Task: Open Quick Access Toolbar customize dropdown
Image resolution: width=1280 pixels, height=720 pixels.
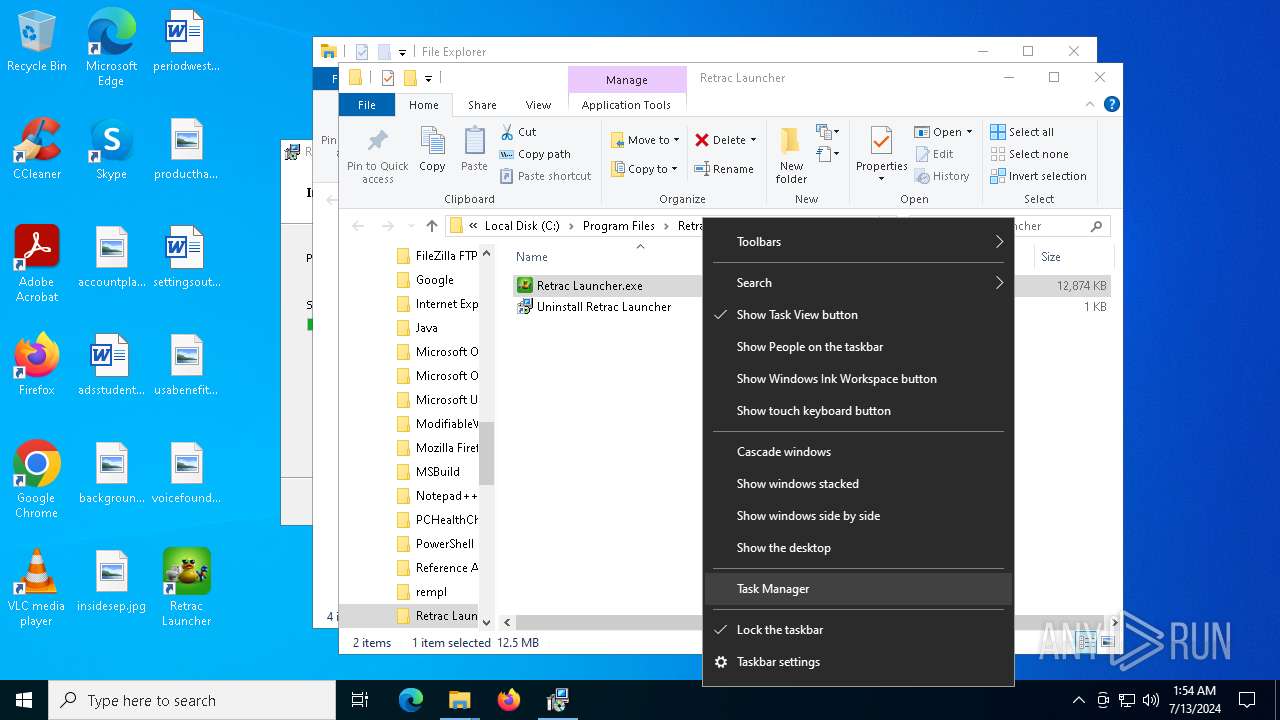Action: click(x=428, y=78)
